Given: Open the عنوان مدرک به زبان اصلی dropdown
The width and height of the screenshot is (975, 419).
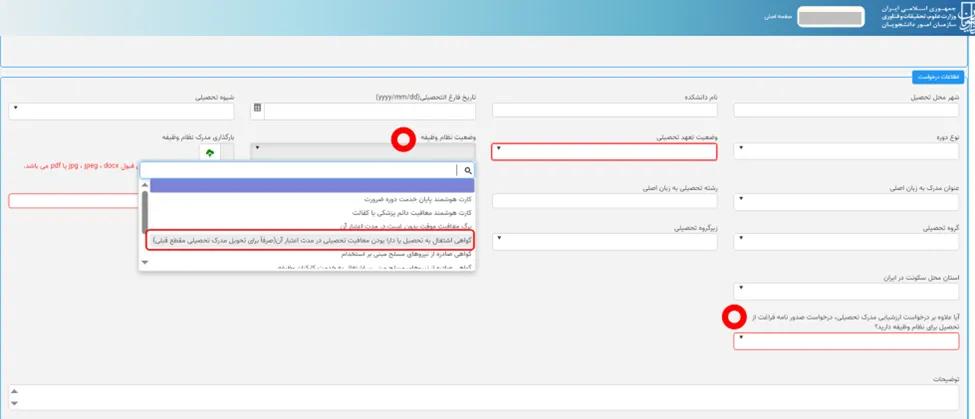Looking at the screenshot, I should (x=846, y=203).
